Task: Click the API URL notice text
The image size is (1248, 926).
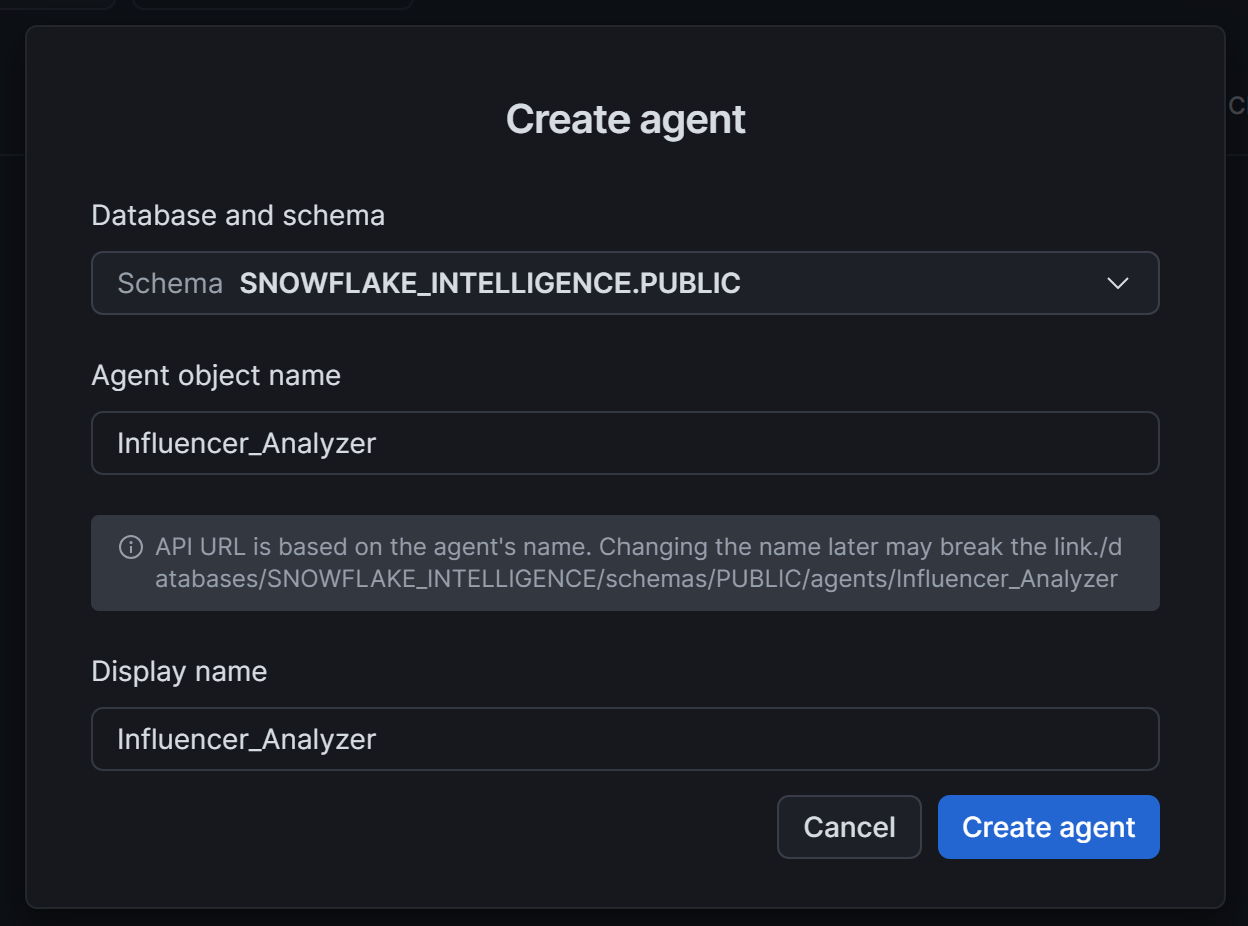Action: 638,563
